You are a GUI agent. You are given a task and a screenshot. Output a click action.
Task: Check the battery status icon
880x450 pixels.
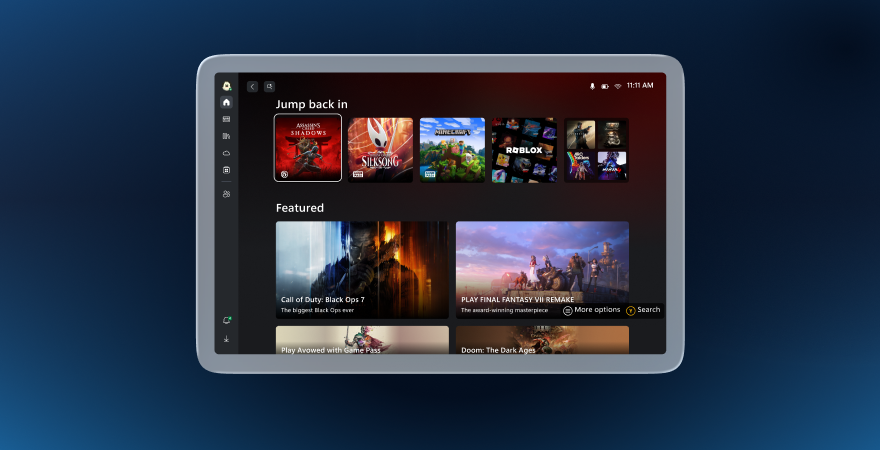pyautogui.click(x=605, y=86)
